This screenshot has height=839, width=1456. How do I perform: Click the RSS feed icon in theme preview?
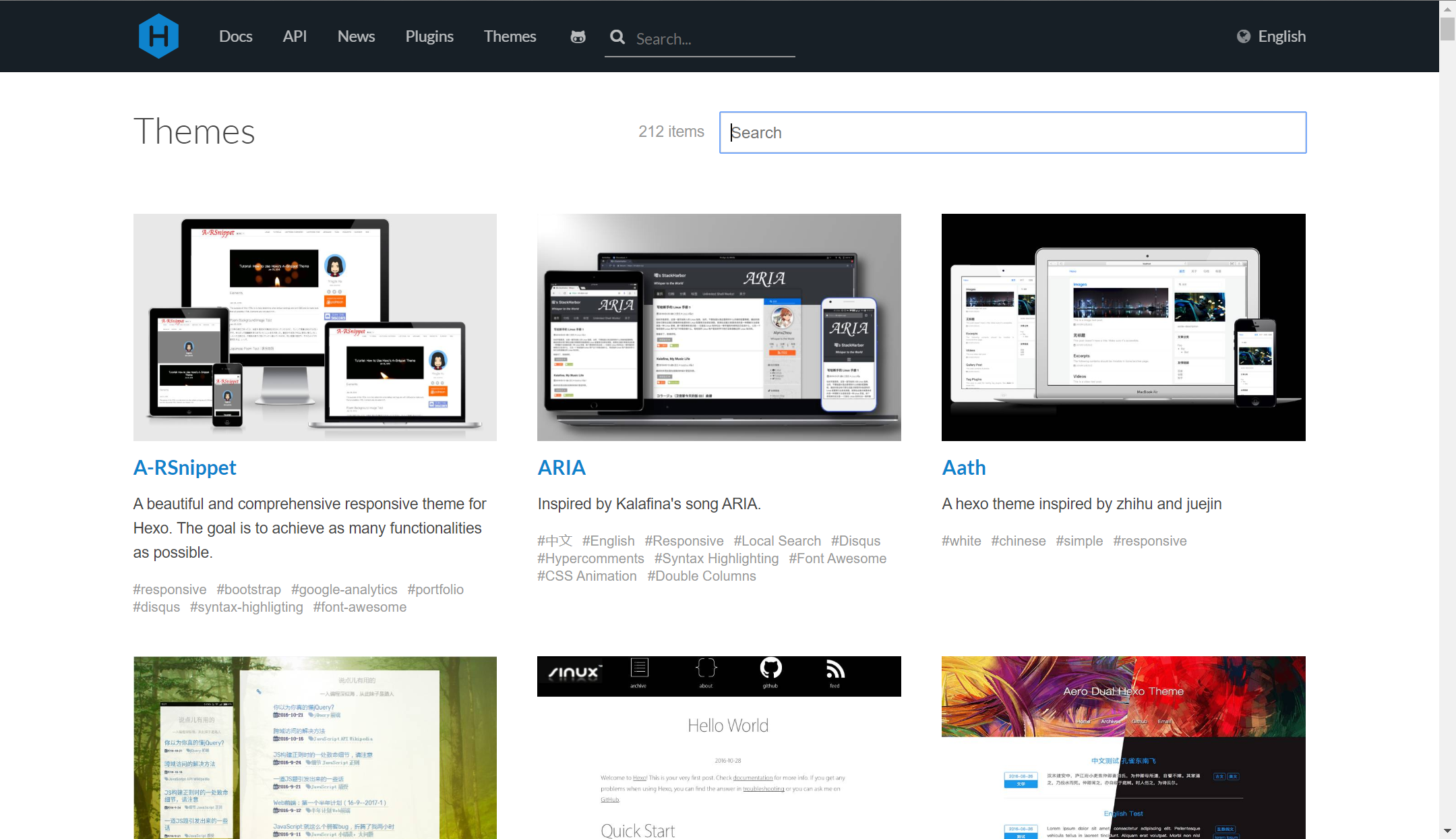(835, 669)
